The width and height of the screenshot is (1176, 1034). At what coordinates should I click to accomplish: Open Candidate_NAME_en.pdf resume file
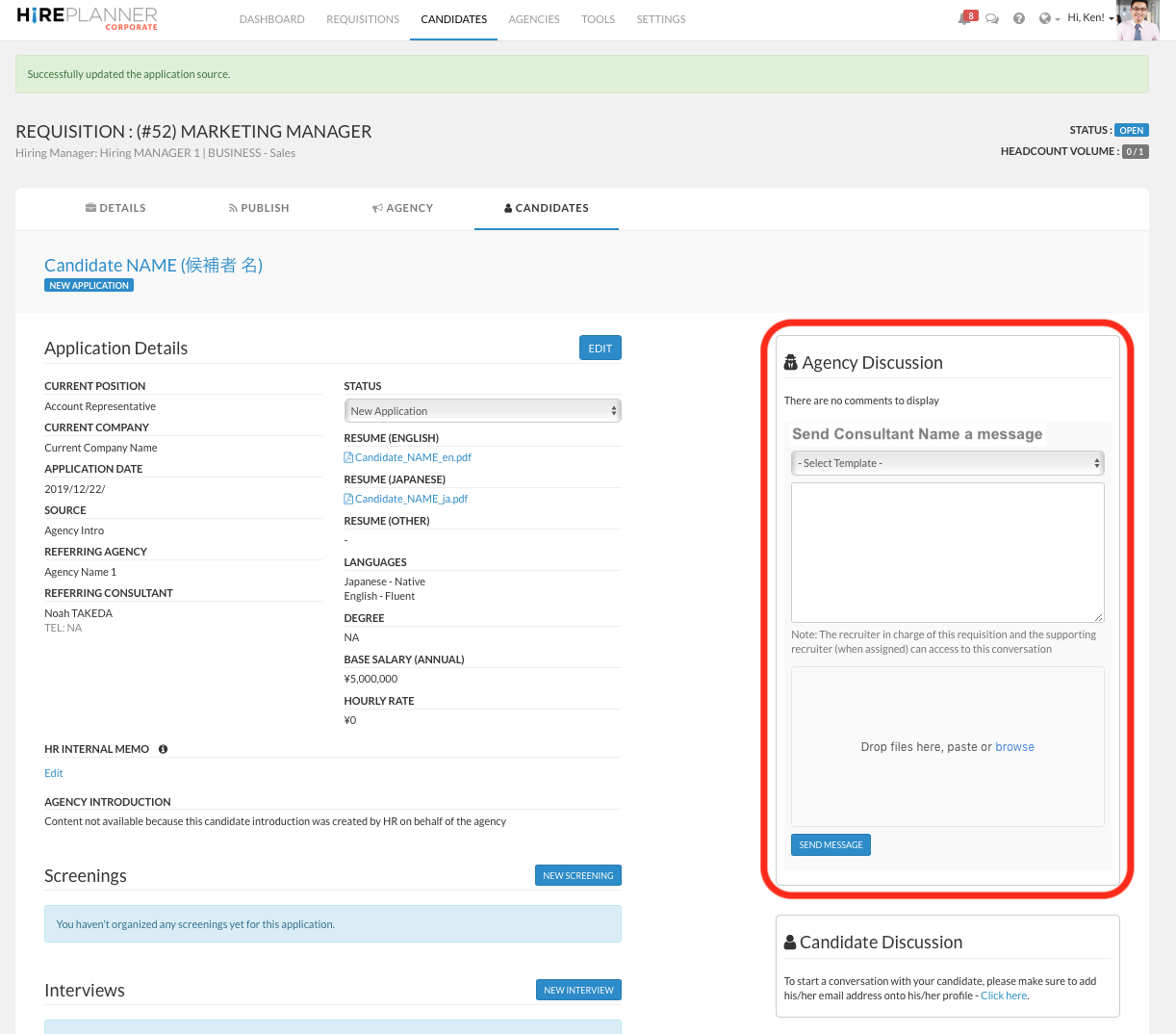412,457
